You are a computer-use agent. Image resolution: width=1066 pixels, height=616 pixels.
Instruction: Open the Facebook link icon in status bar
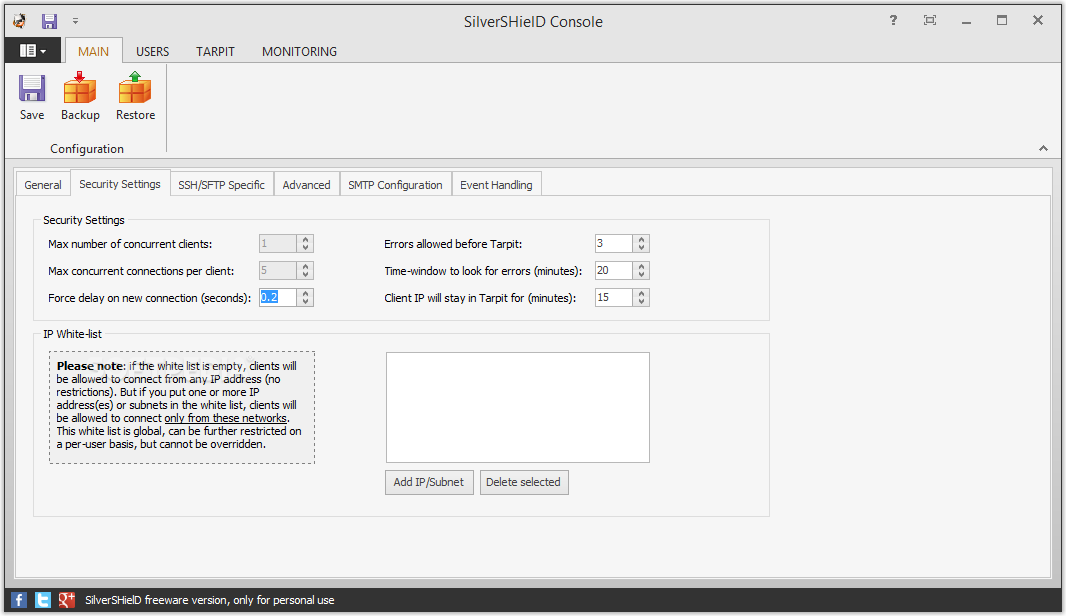(x=19, y=600)
